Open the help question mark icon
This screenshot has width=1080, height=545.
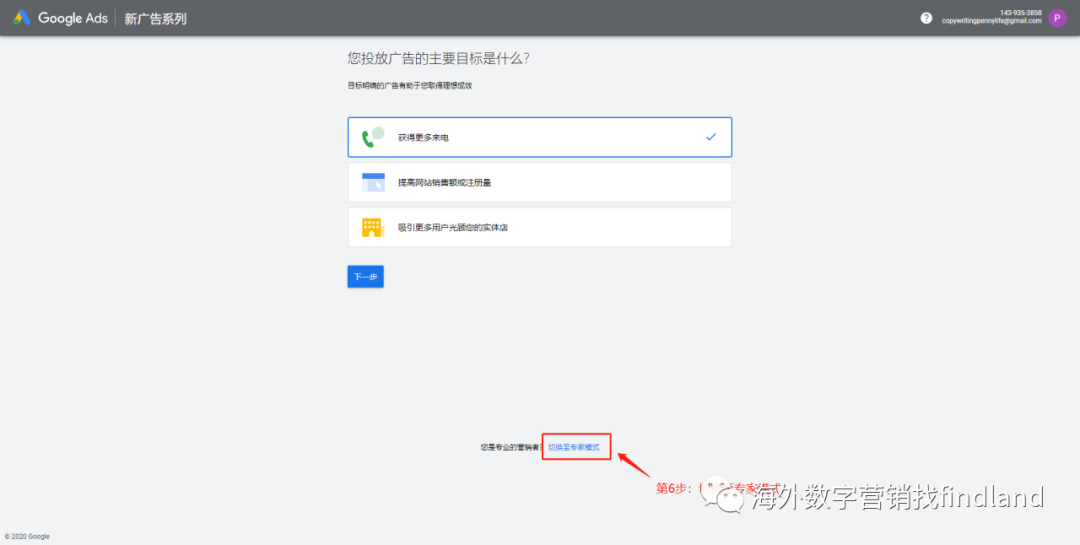(x=926, y=18)
